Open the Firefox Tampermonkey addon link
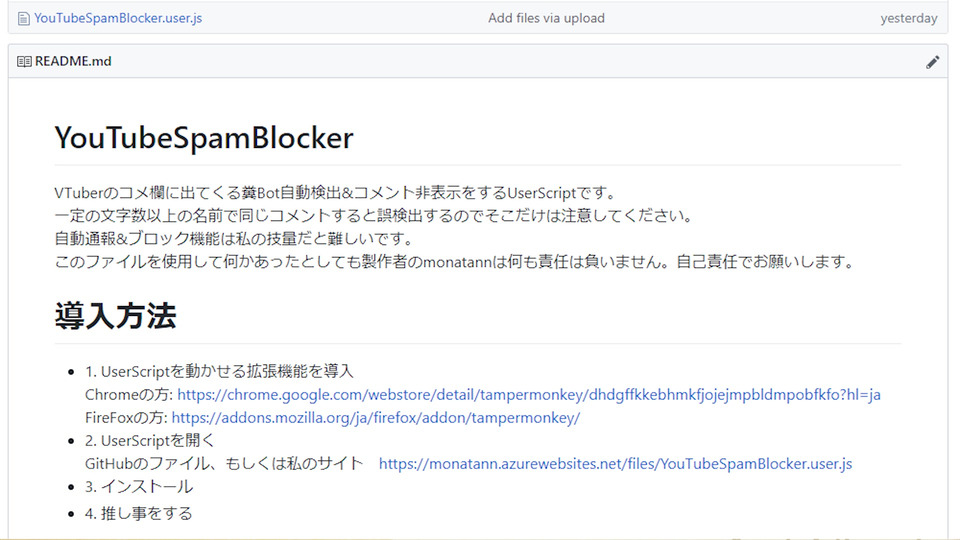The height and width of the screenshot is (540, 960). tap(375, 418)
